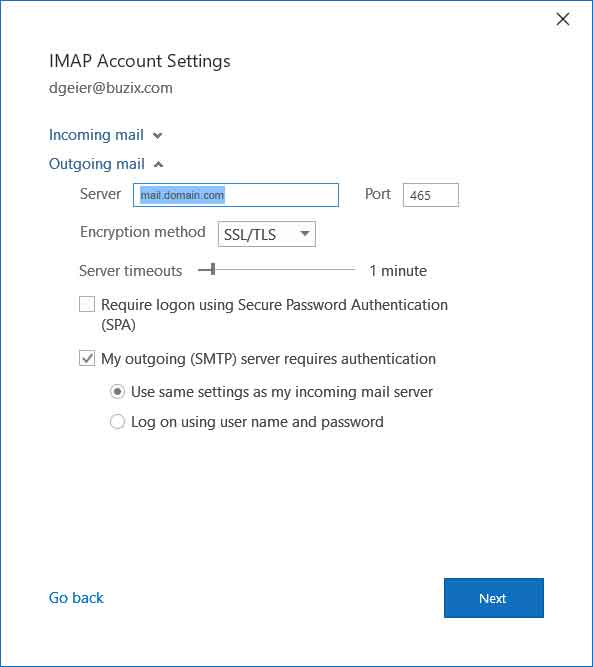Click the outgoing Server text field

coord(236,195)
